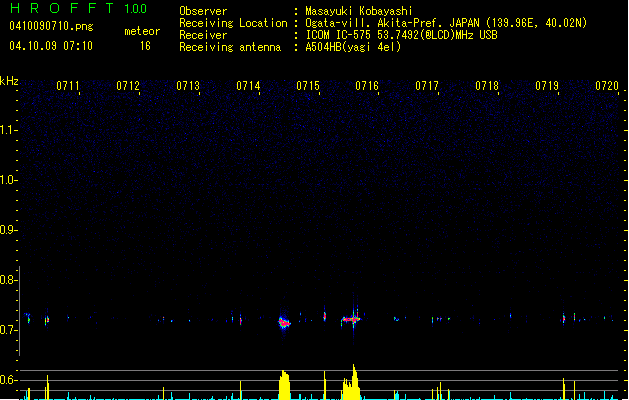Click the 0.8 kHz axis tick label
The height and width of the screenshot is (400, 629).
pos(8,280)
